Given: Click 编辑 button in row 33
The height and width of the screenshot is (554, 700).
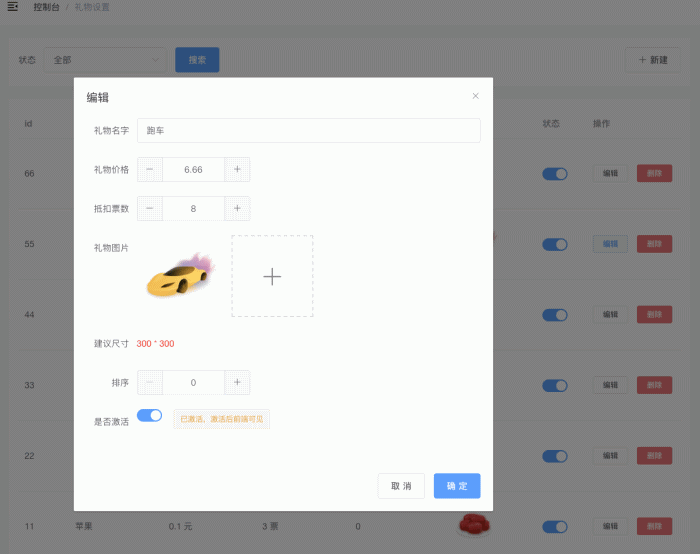Looking at the screenshot, I should coord(610,385).
